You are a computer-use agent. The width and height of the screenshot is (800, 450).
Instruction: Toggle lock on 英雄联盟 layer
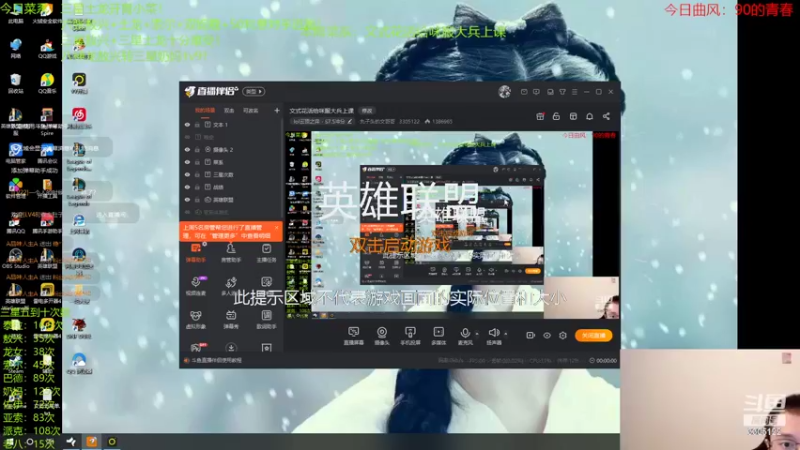[x=197, y=199]
